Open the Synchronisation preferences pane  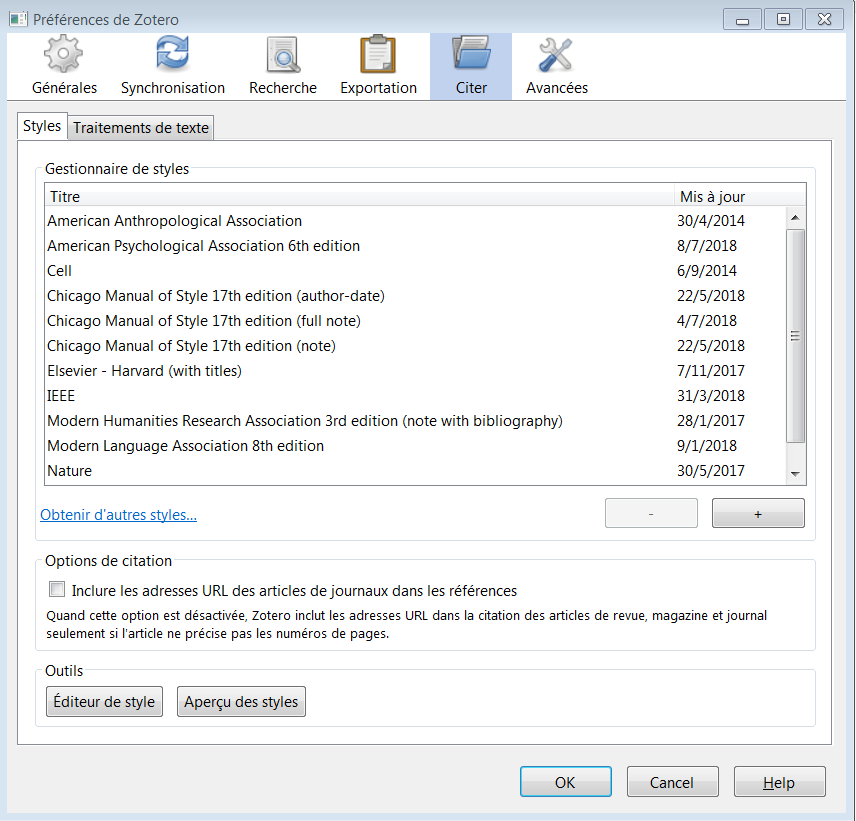pos(173,55)
